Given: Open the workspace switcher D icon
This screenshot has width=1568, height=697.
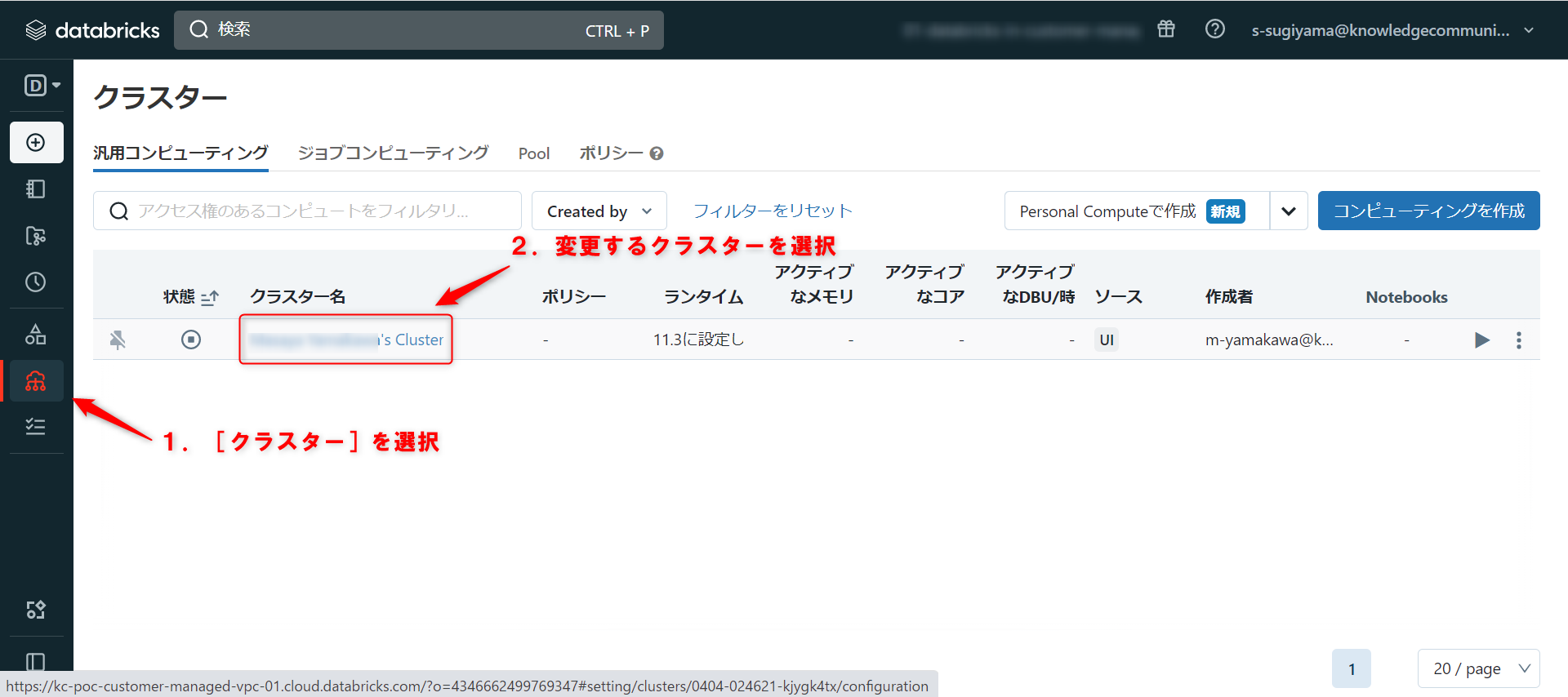Looking at the screenshot, I should (42, 85).
